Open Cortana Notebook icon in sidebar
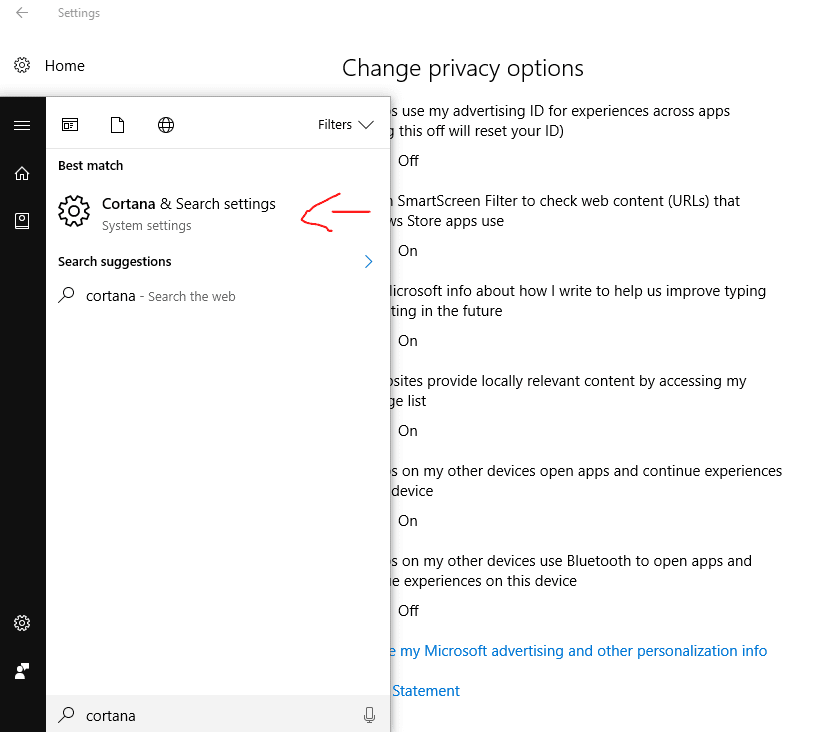 click(x=22, y=220)
